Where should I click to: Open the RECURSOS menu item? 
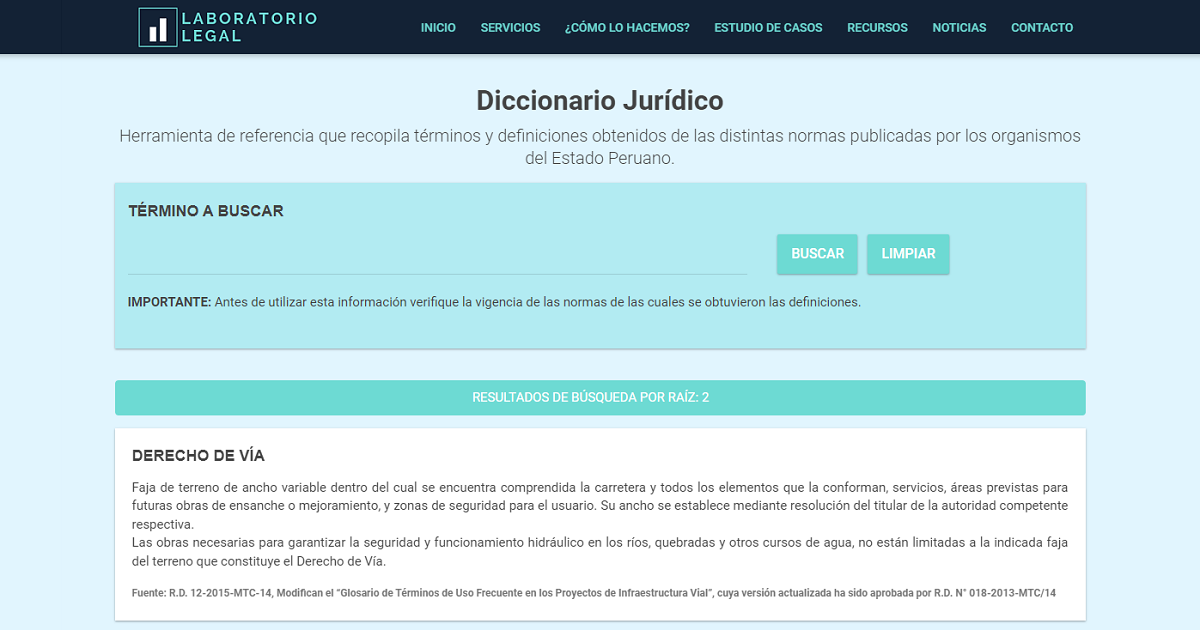point(877,28)
